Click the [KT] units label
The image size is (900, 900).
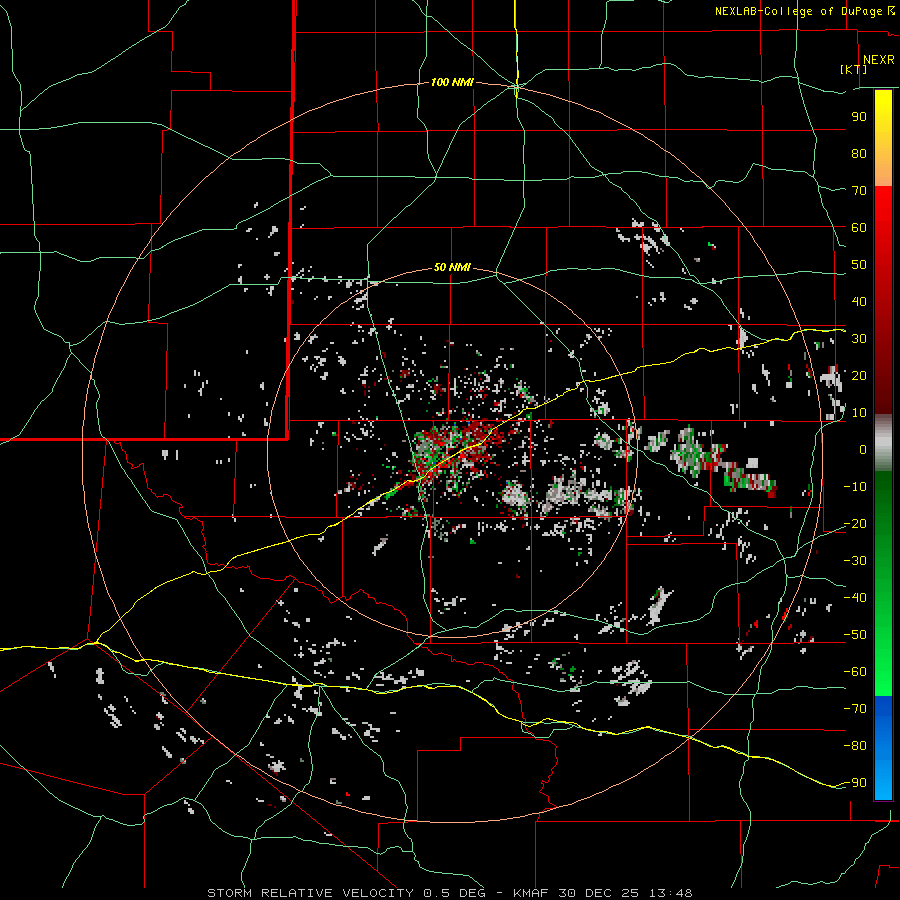(x=854, y=69)
